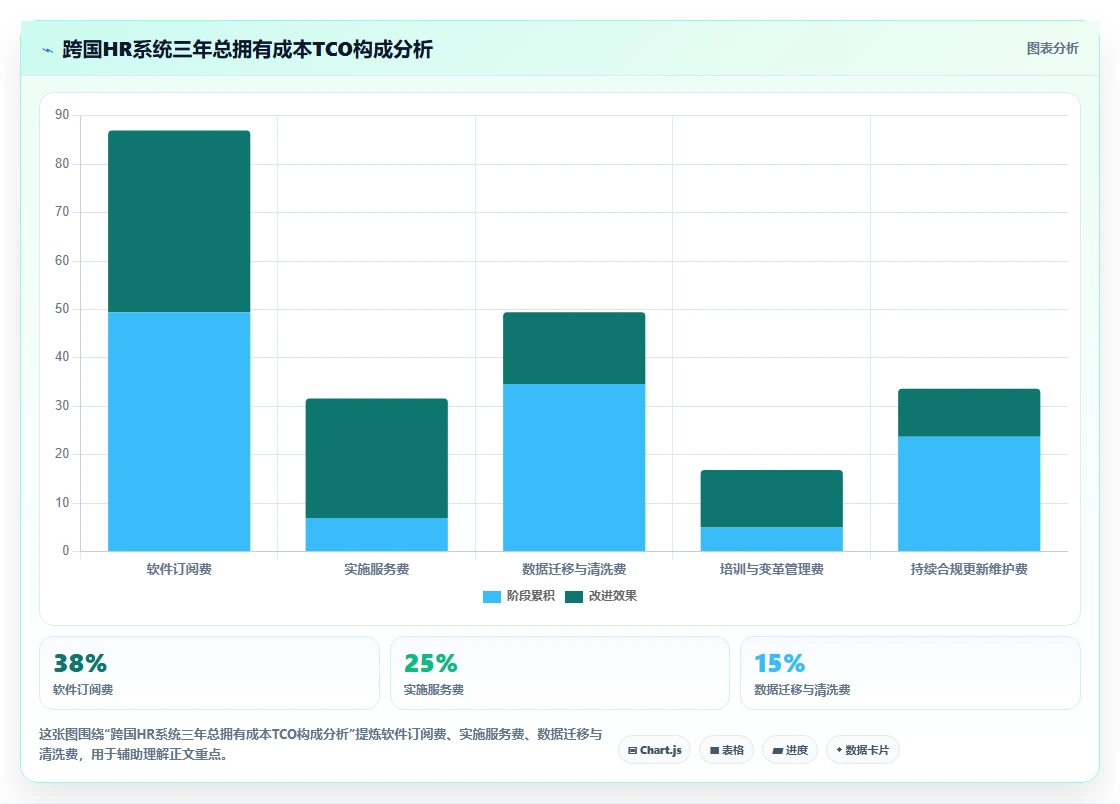1120x804 pixels.
Task: Click the dark green 培训与变革管理费 bar segment
Action: (771, 498)
